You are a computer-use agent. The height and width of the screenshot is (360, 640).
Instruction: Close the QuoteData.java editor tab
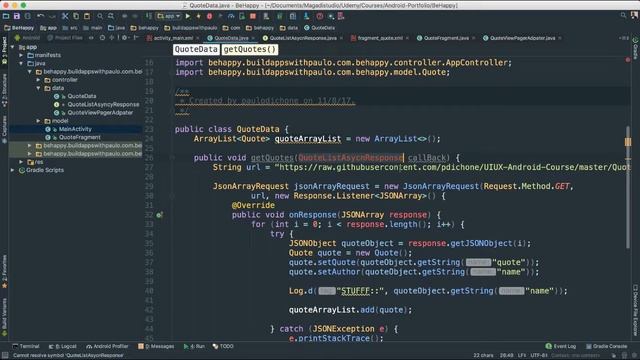253,38
